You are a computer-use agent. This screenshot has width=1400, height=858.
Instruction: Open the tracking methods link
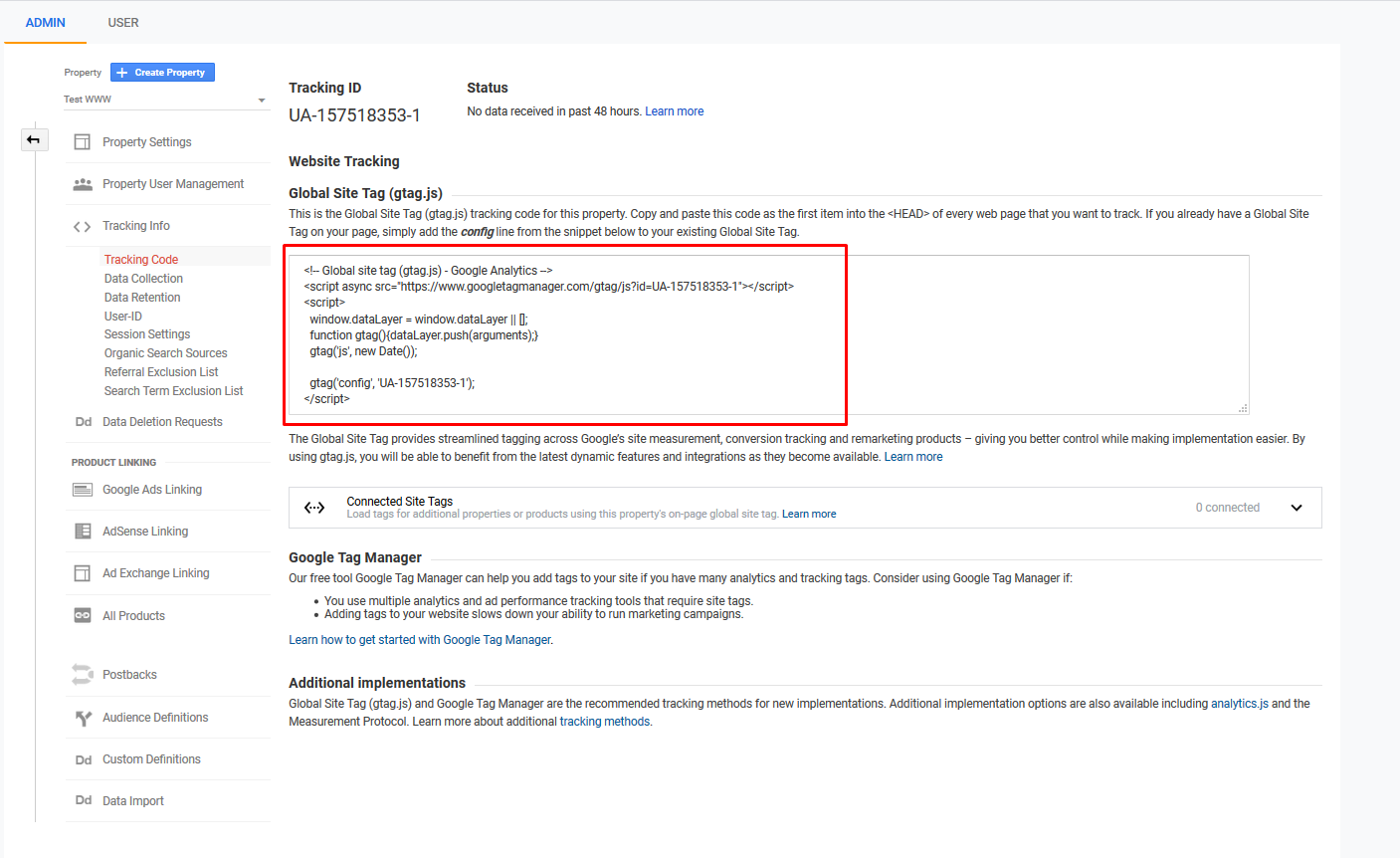click(605, 722)
